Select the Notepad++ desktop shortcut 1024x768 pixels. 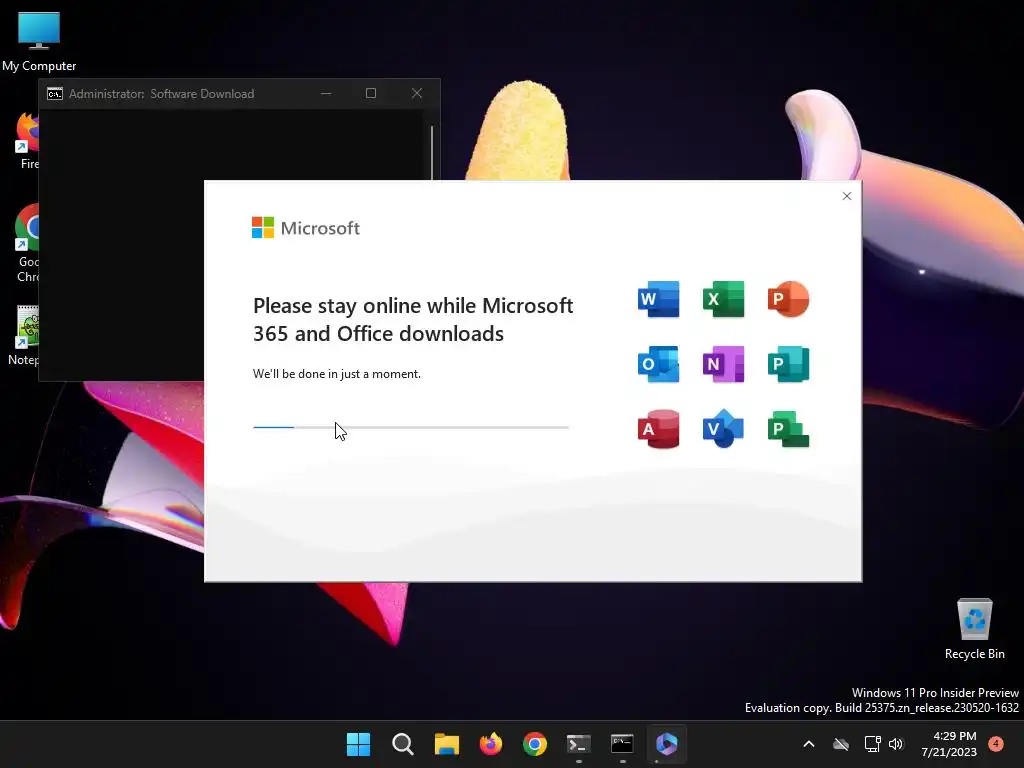pos(24,336)
